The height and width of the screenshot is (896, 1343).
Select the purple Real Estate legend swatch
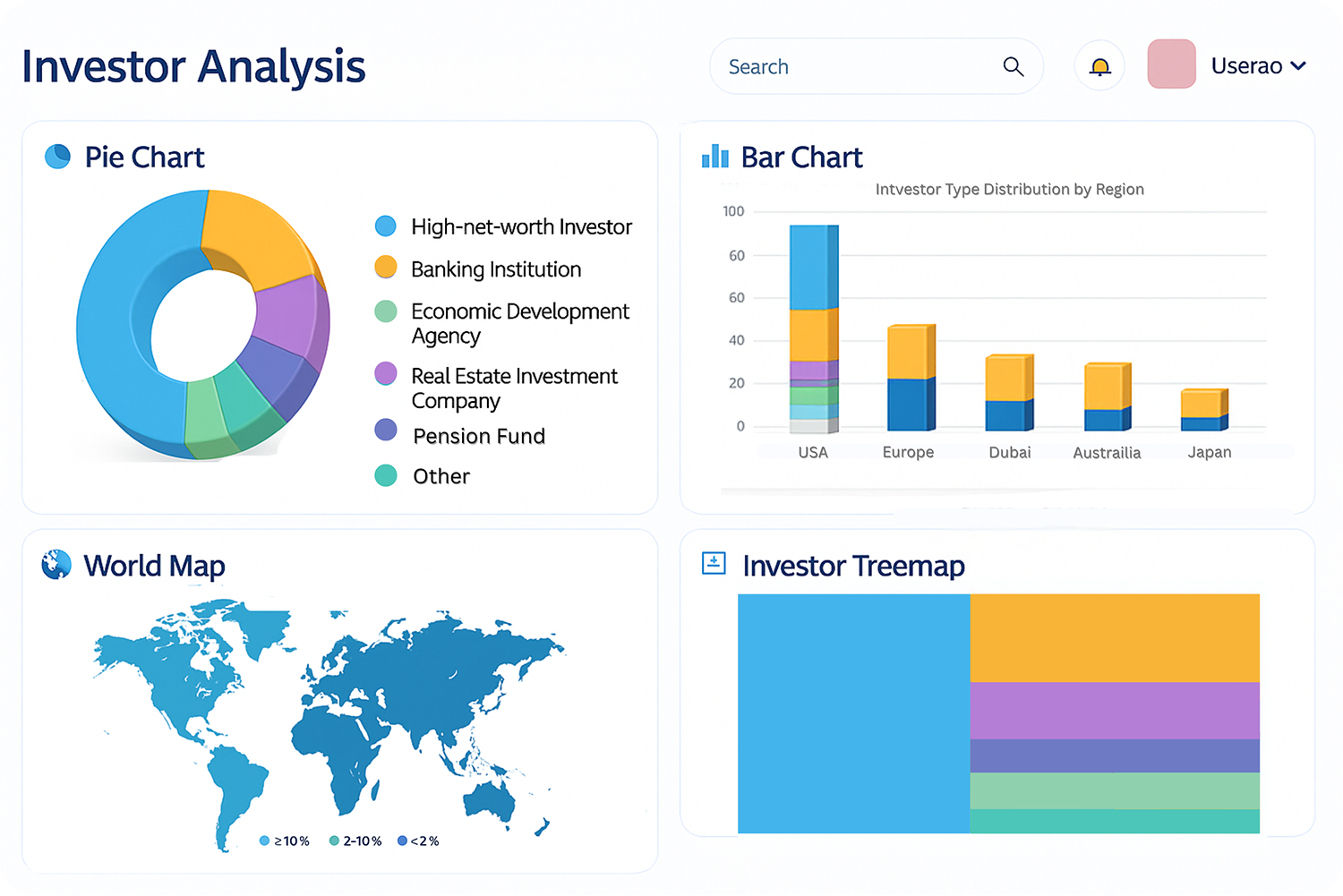coord(385,373)
